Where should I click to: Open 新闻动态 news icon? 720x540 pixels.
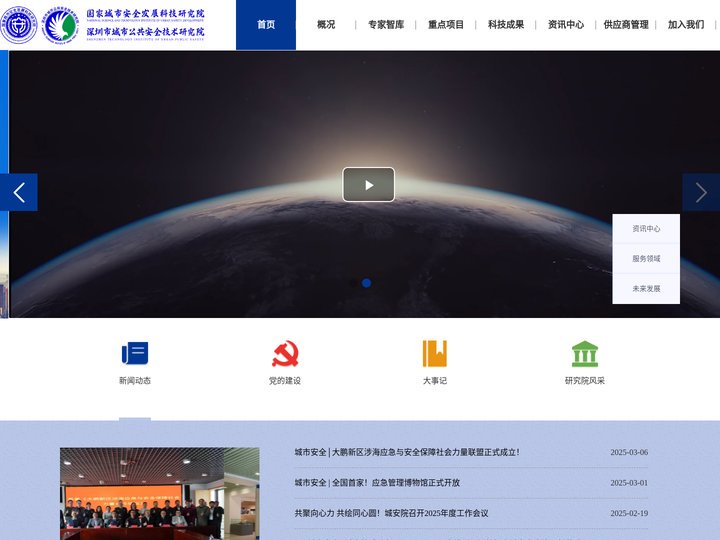[135, 353]
